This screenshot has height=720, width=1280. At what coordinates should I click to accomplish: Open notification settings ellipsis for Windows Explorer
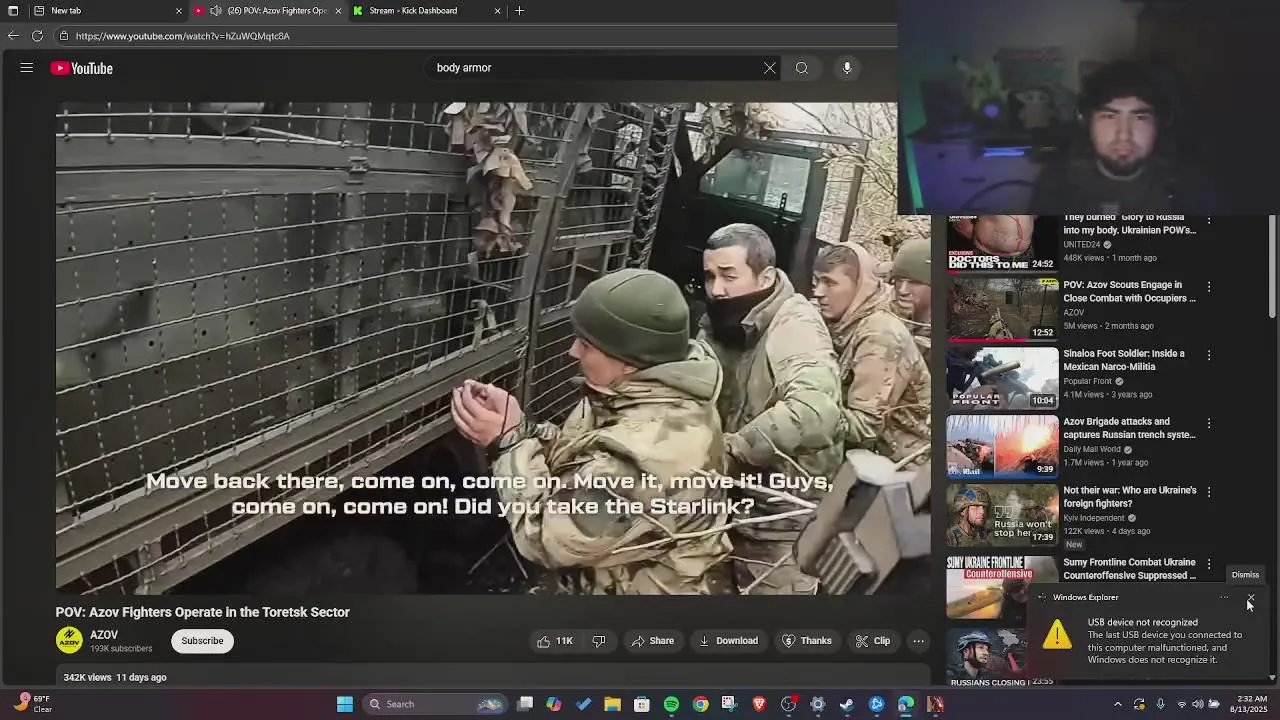[x=1224, y=598]
